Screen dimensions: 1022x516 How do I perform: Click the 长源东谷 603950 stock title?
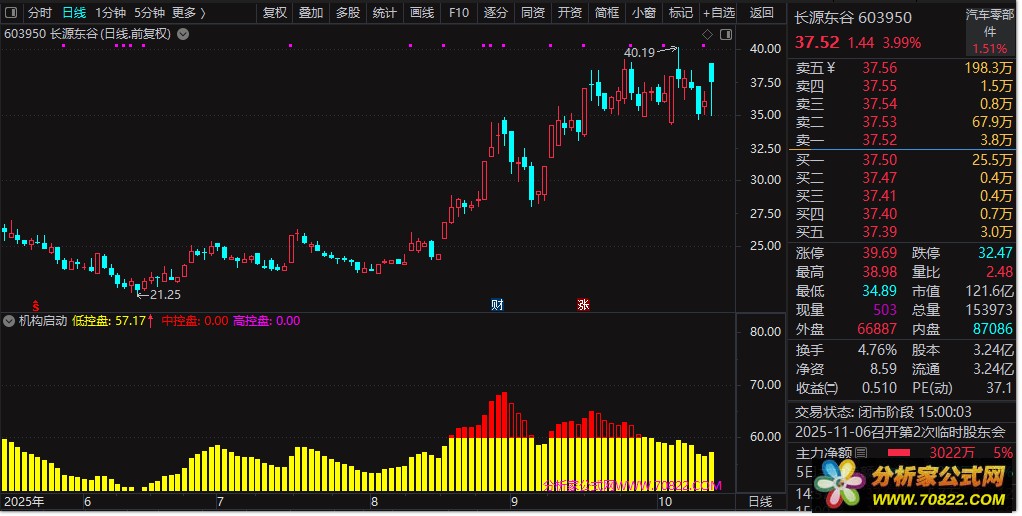[853, 18]
